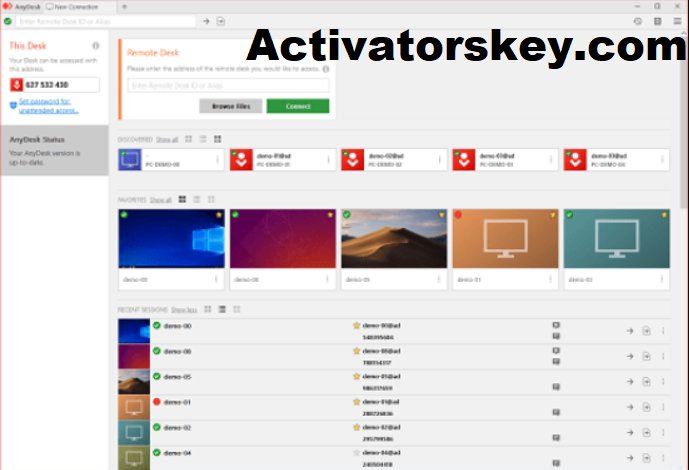
Task: Open options menu for demo-04 recent session
Action: [x=663, y=458]
